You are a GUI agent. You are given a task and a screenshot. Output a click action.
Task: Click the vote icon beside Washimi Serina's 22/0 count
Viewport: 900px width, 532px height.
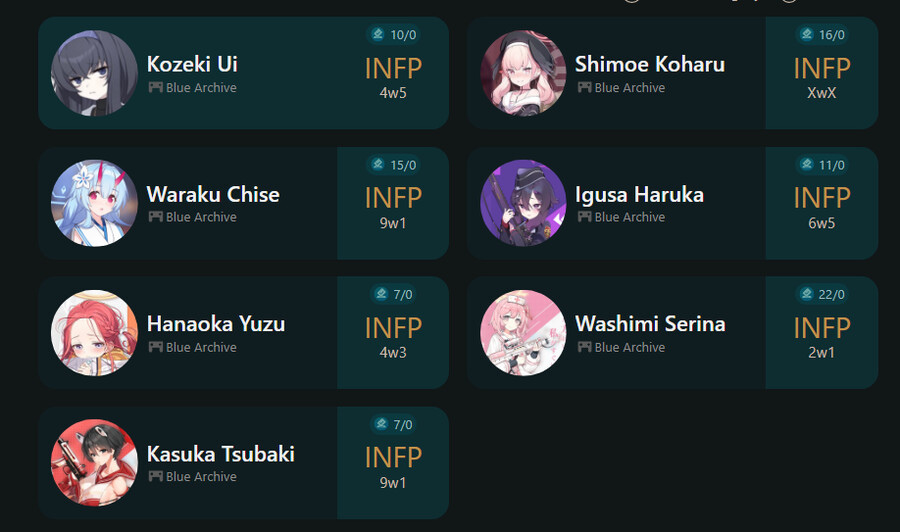click(x=807, y=294)
